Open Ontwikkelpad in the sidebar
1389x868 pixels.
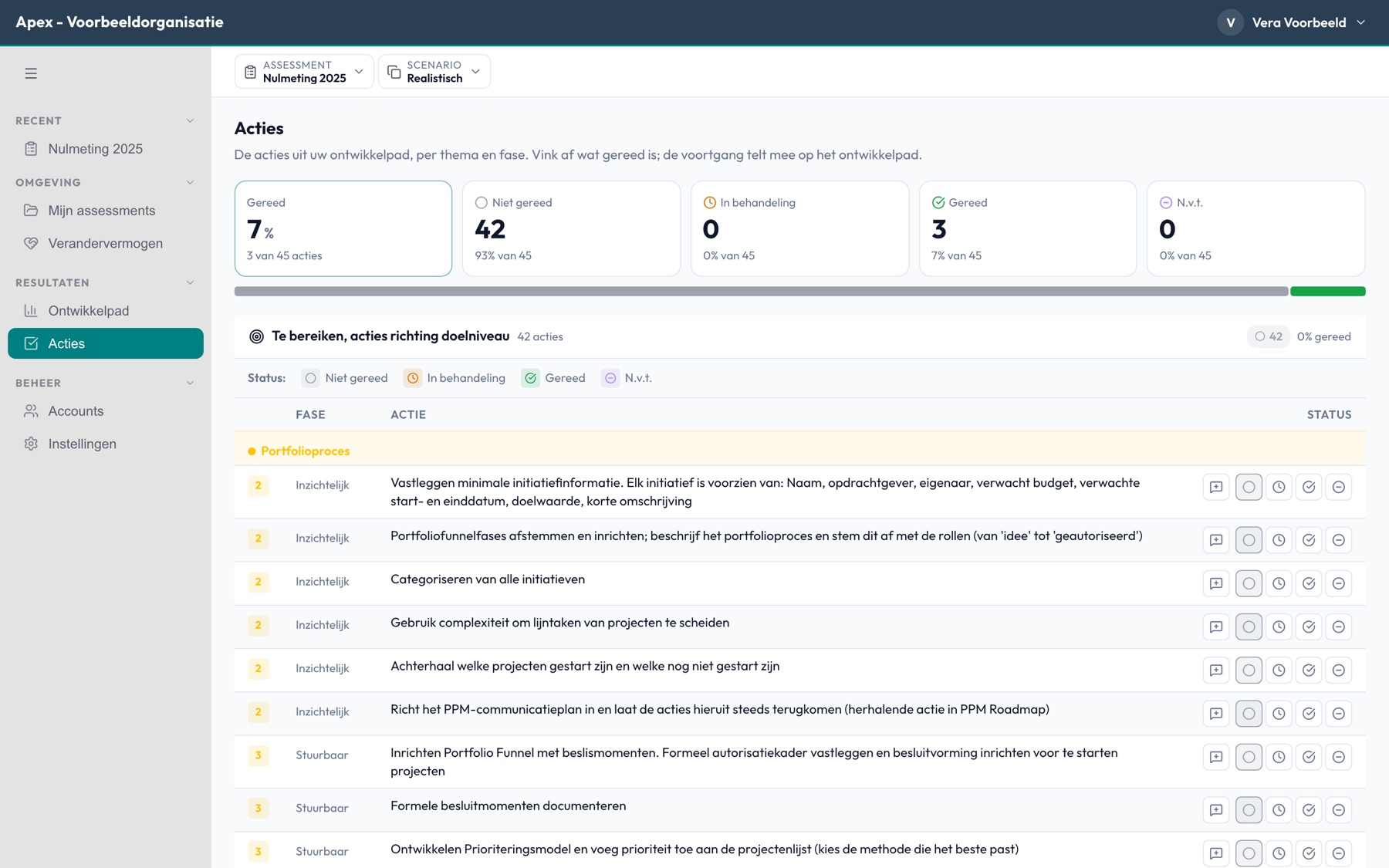[106, 311]
